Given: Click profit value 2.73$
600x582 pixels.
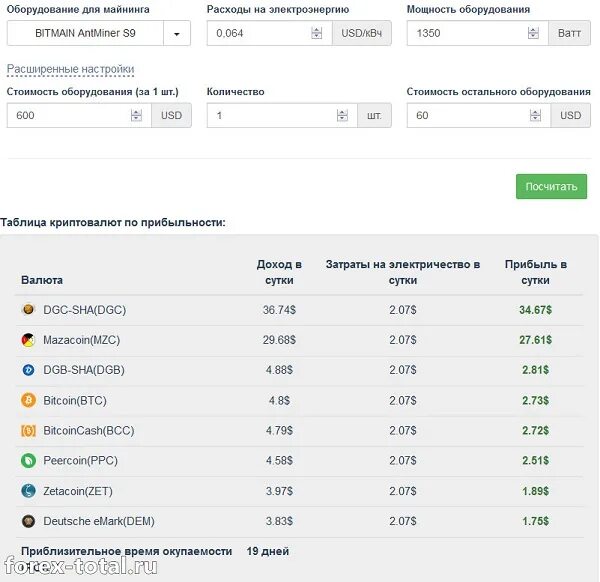Looking at the screenshot, I should [536, 401].
